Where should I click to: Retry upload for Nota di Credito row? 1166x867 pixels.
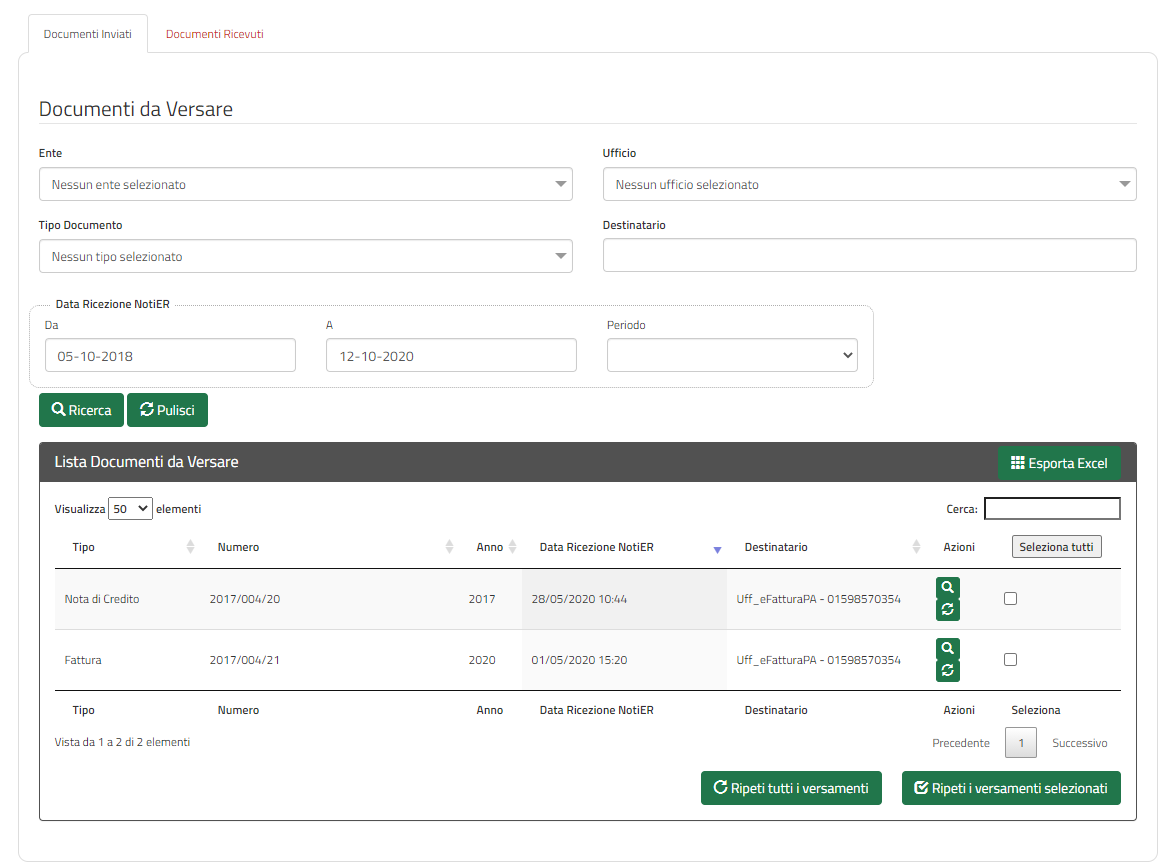[x=947, y=610]
